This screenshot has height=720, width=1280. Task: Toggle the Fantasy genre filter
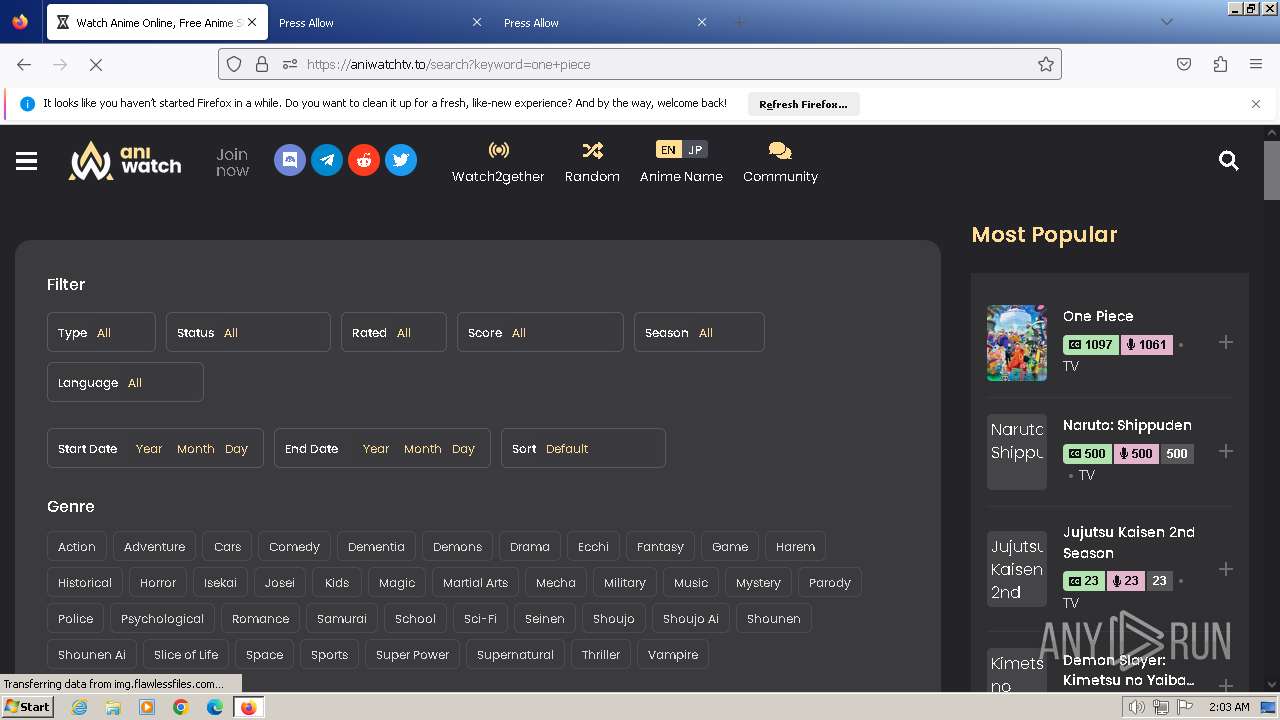(x=660, y=547)
